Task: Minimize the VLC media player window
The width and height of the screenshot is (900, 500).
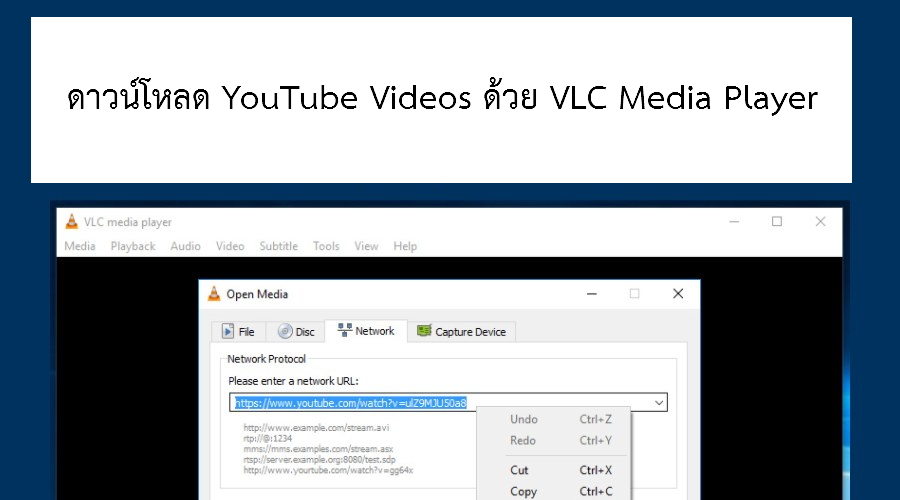Action: (734, 222)
